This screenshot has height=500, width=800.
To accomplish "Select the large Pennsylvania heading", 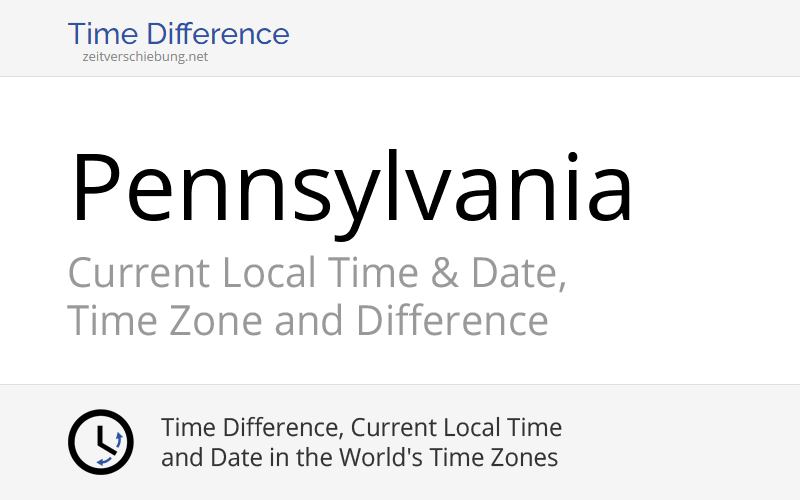I will coord(351,187).
